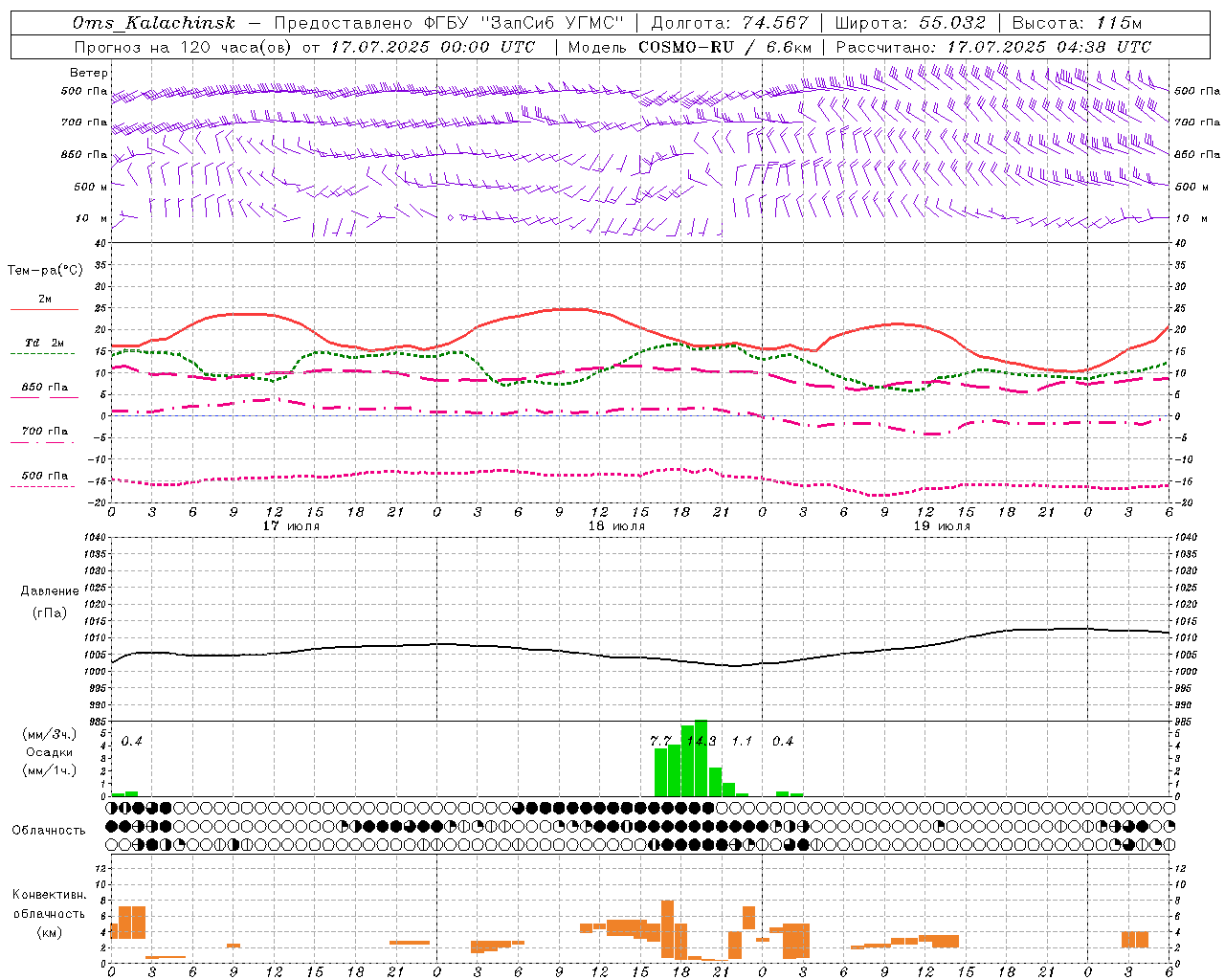
Task: Click the tallest orange convective cloud bar
Action: click(667, 928)
